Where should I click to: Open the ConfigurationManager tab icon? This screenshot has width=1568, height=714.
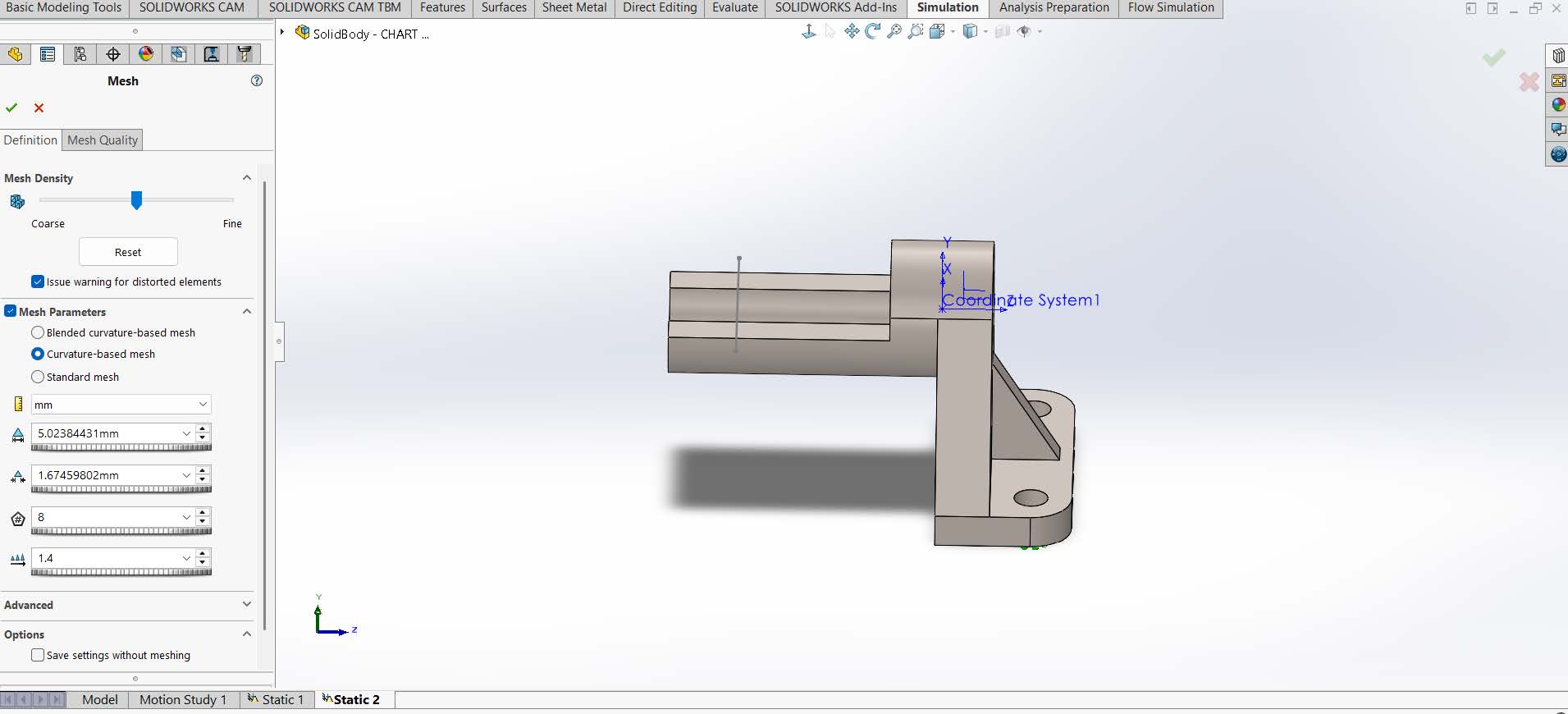click(x=80, y=54)
